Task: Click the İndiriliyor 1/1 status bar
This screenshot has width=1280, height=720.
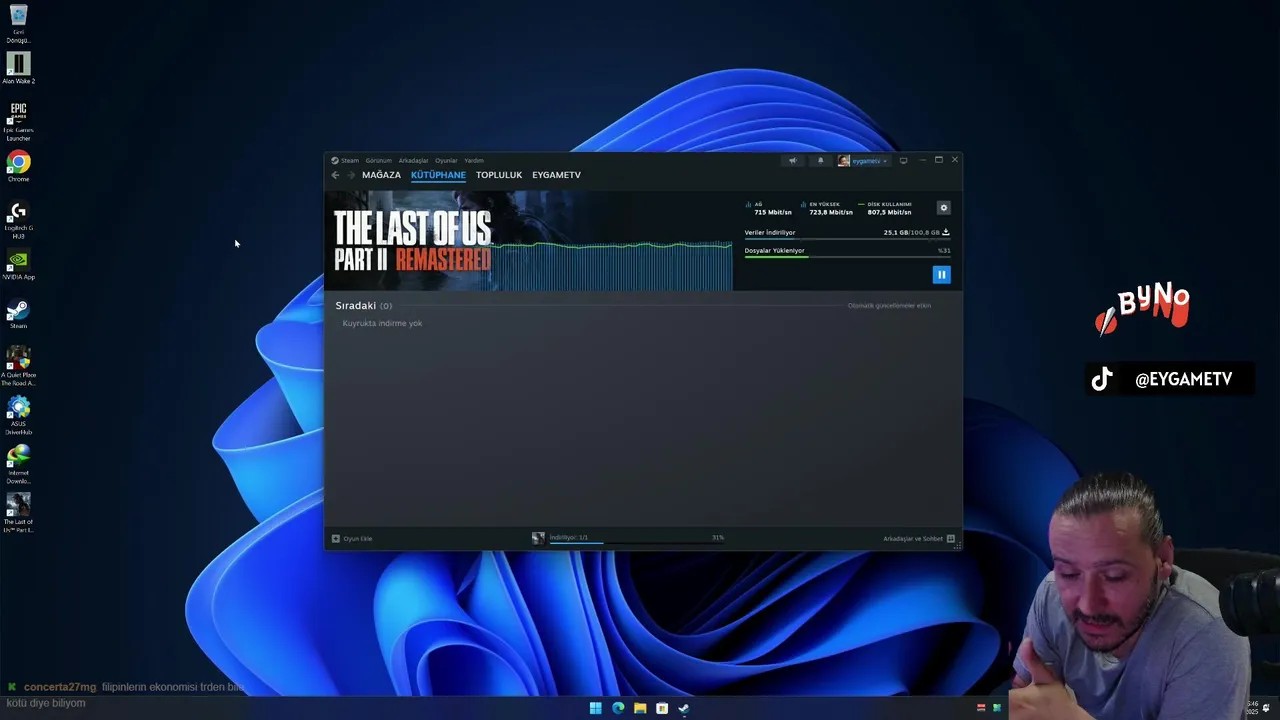Action: [636, 539]
